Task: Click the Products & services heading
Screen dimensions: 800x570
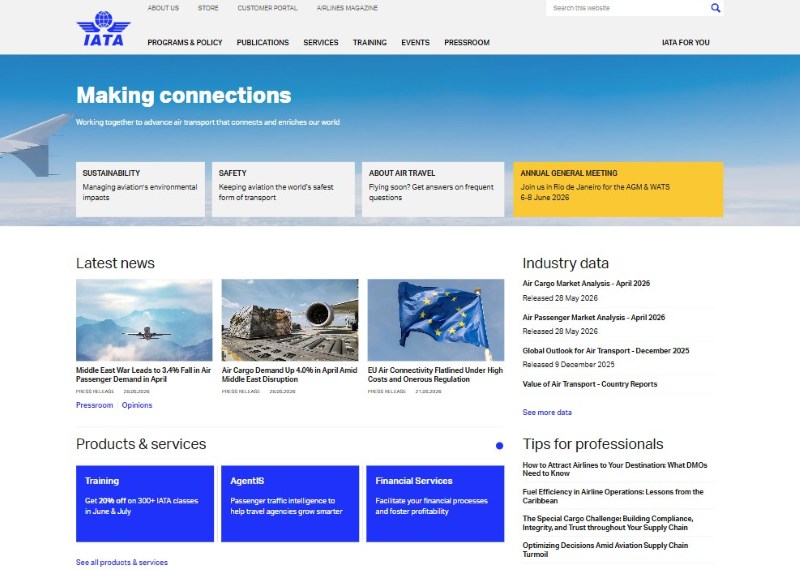Action: (141, 444)
